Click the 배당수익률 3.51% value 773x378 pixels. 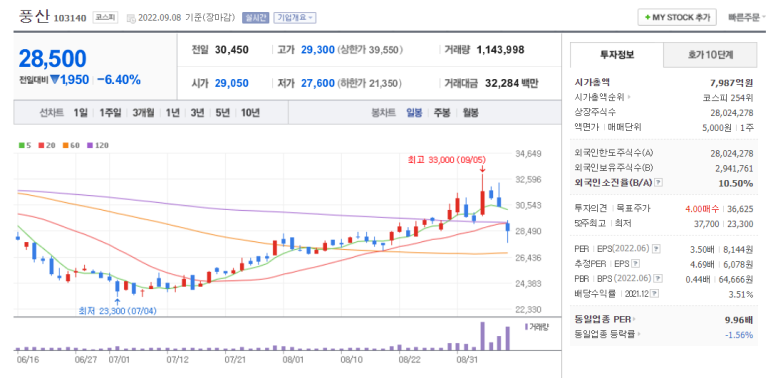coord(741,294)
